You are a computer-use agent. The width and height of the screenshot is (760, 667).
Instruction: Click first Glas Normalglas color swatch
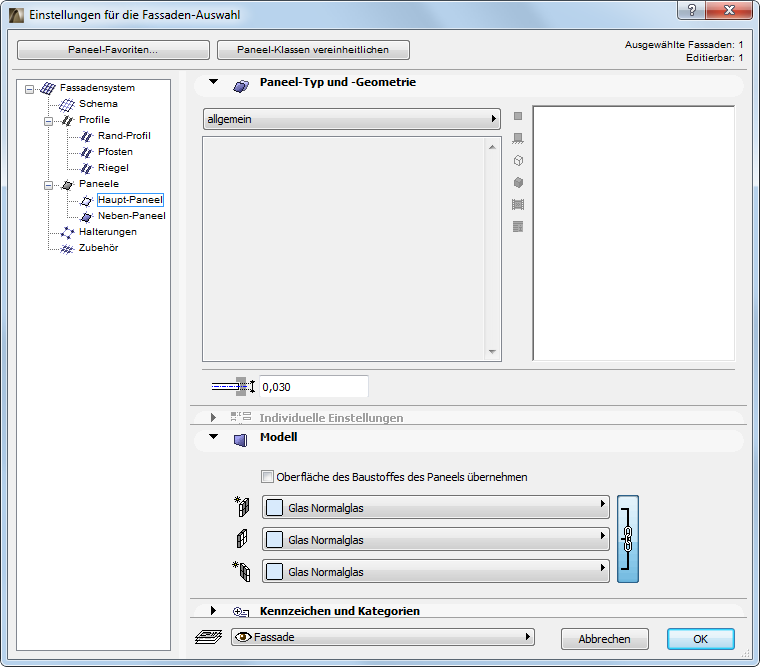pos(274,508)
